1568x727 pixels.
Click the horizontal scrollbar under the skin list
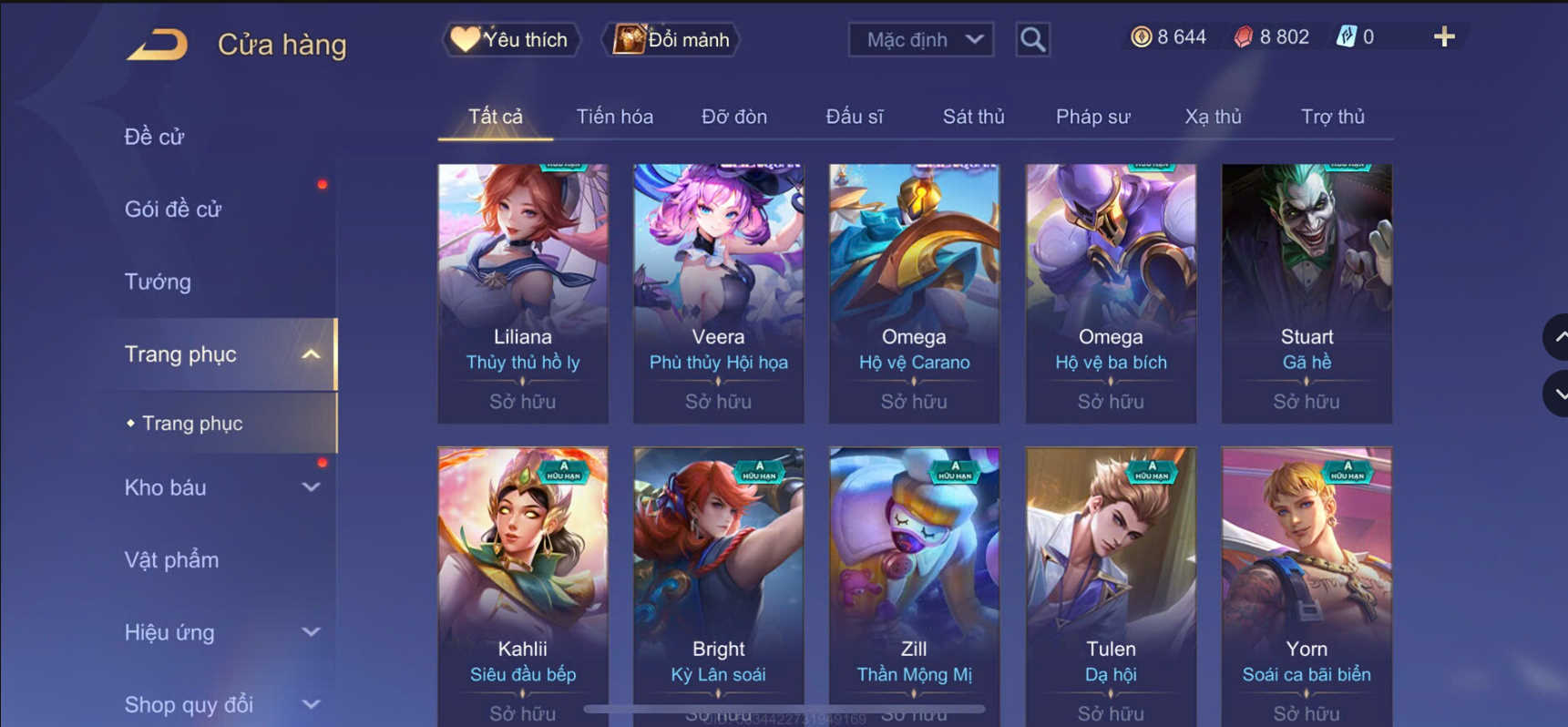click(x=784, y=708)
